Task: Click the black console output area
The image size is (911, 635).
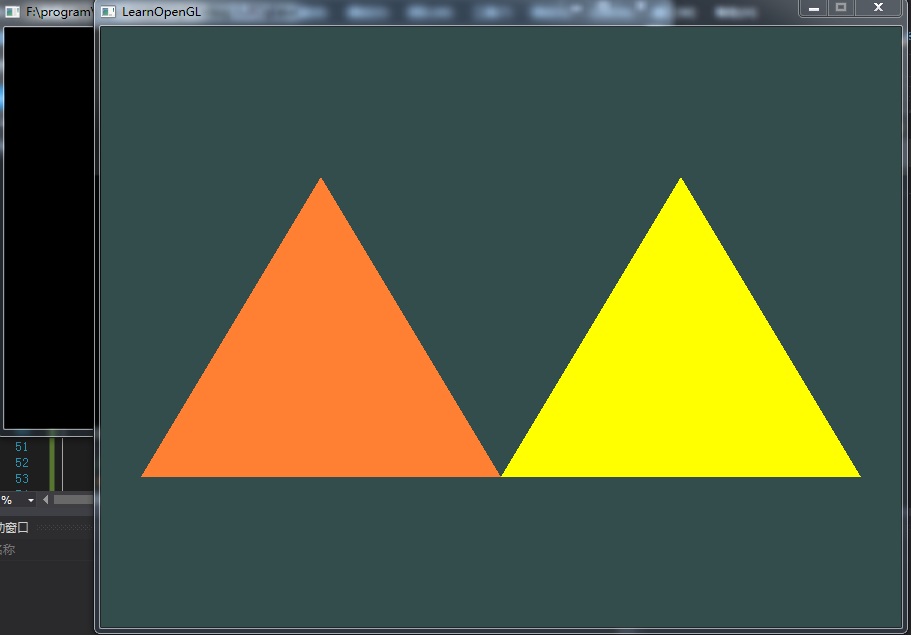Action: tap(48, 220)
